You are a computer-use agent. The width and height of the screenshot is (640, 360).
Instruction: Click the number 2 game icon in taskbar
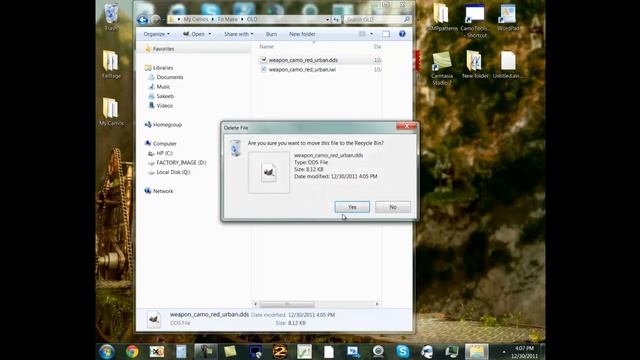[280, 351]
